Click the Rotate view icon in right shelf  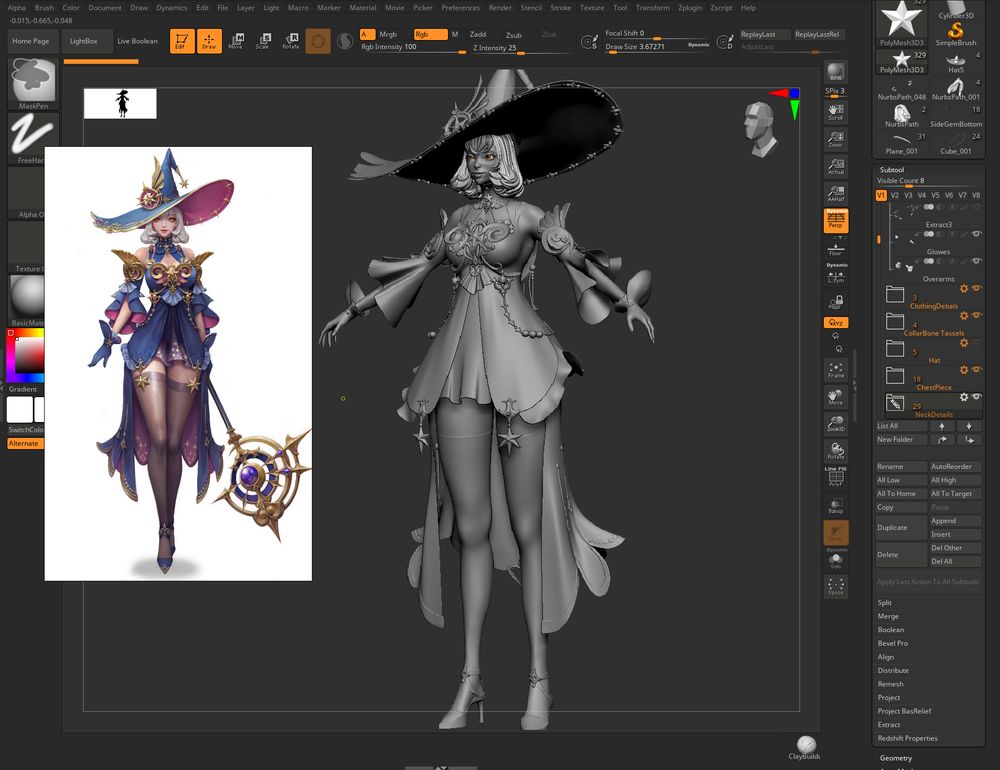pyautogui.click(x=835, y=451)
